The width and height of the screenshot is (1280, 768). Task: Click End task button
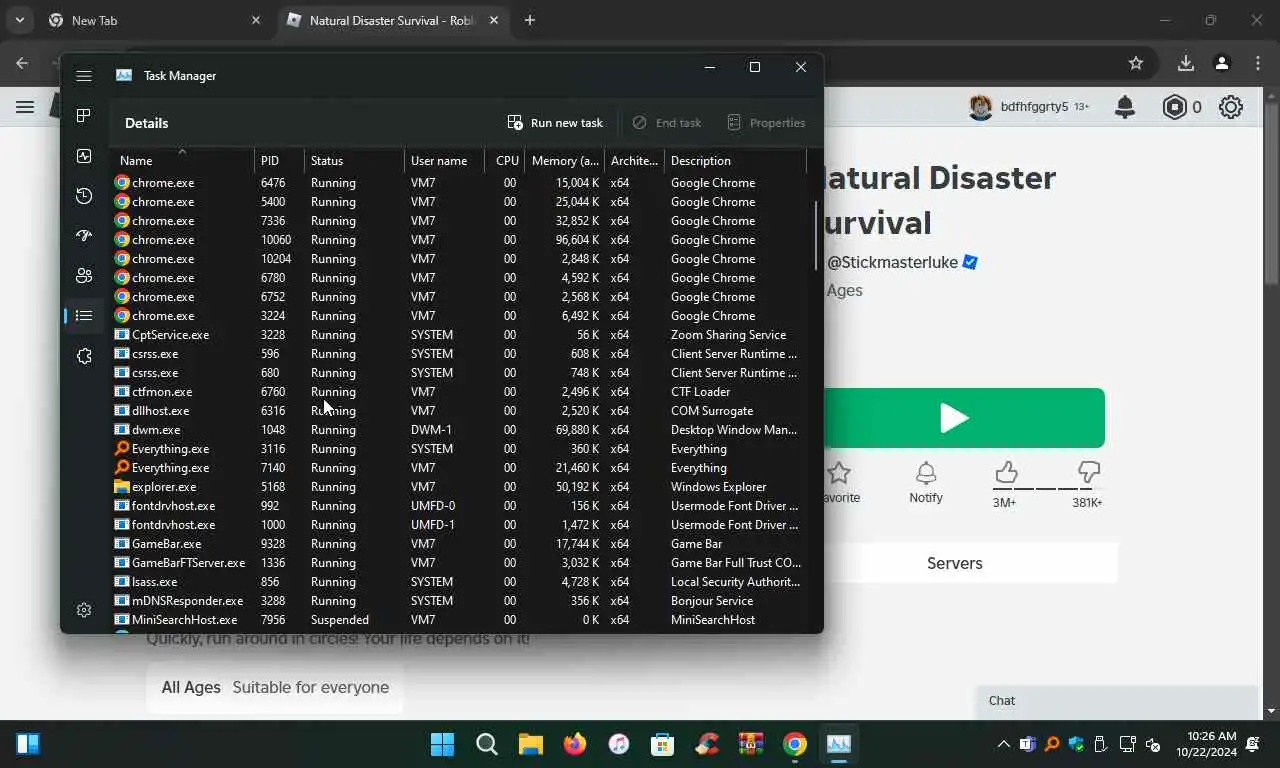(667, 123)
